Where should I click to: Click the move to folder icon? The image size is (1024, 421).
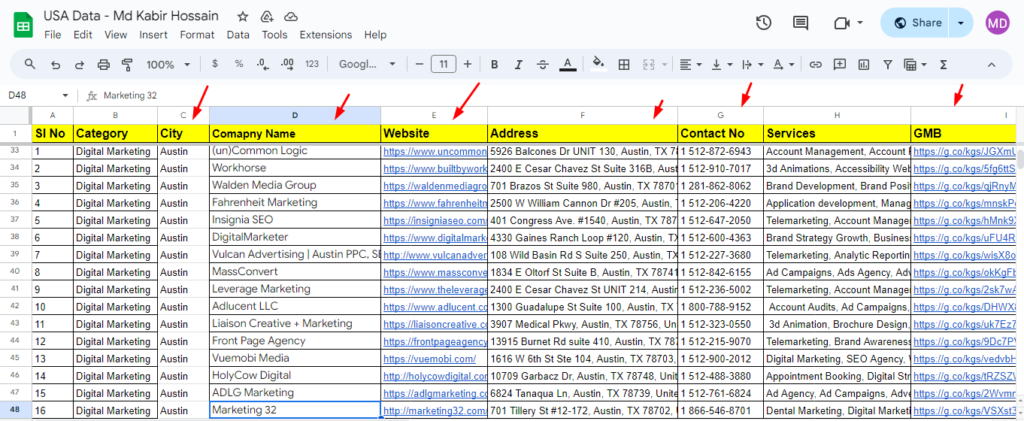(266, 16)
